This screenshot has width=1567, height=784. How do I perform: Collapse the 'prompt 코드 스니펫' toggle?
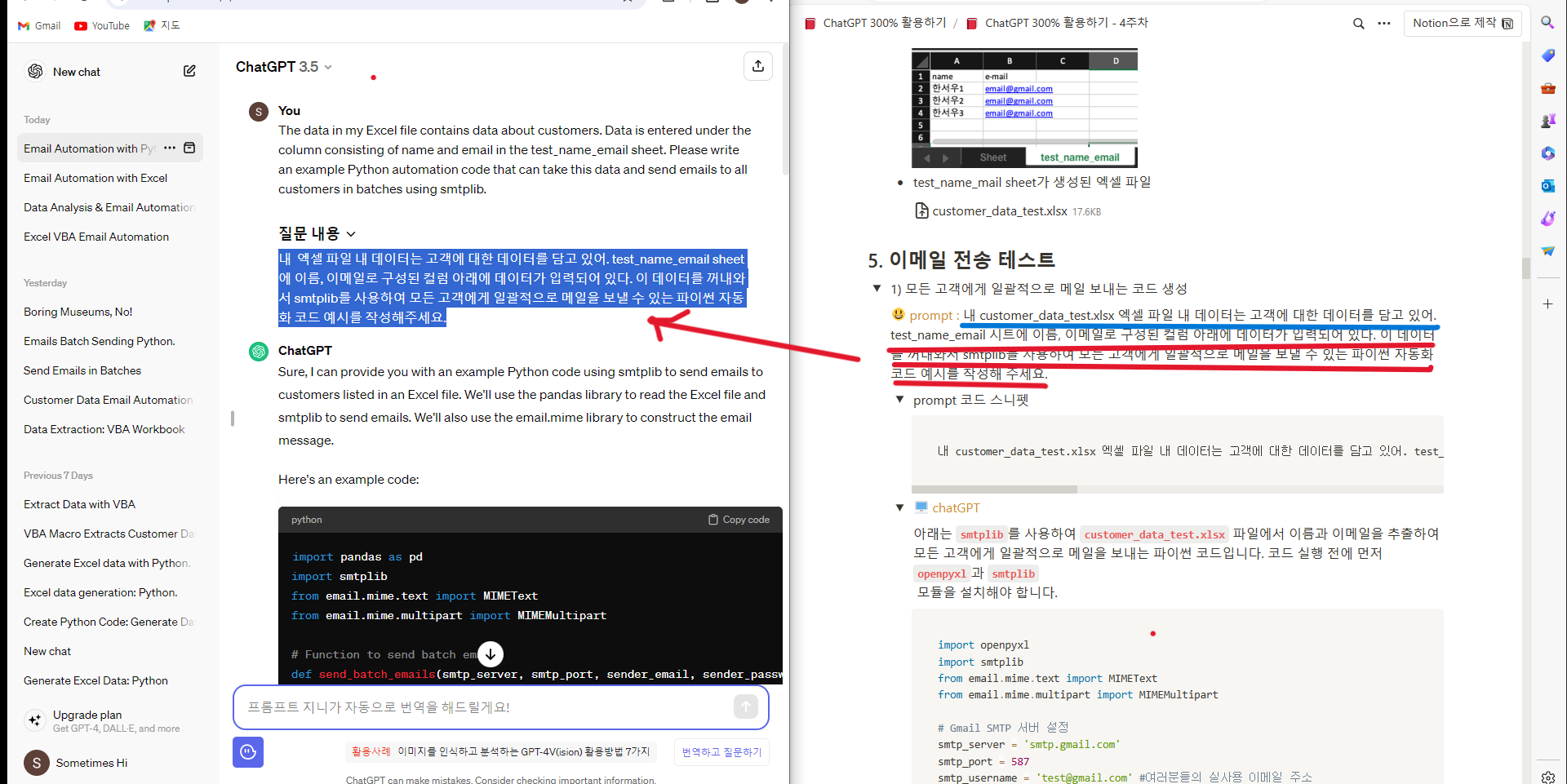[899, 400]
